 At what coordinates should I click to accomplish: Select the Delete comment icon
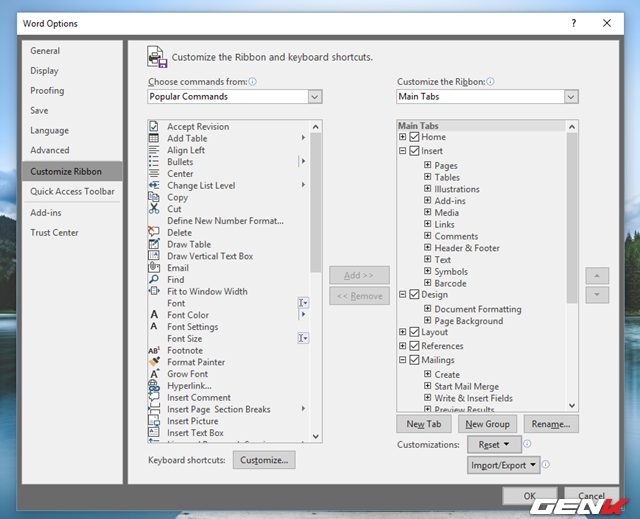[154, 232]
